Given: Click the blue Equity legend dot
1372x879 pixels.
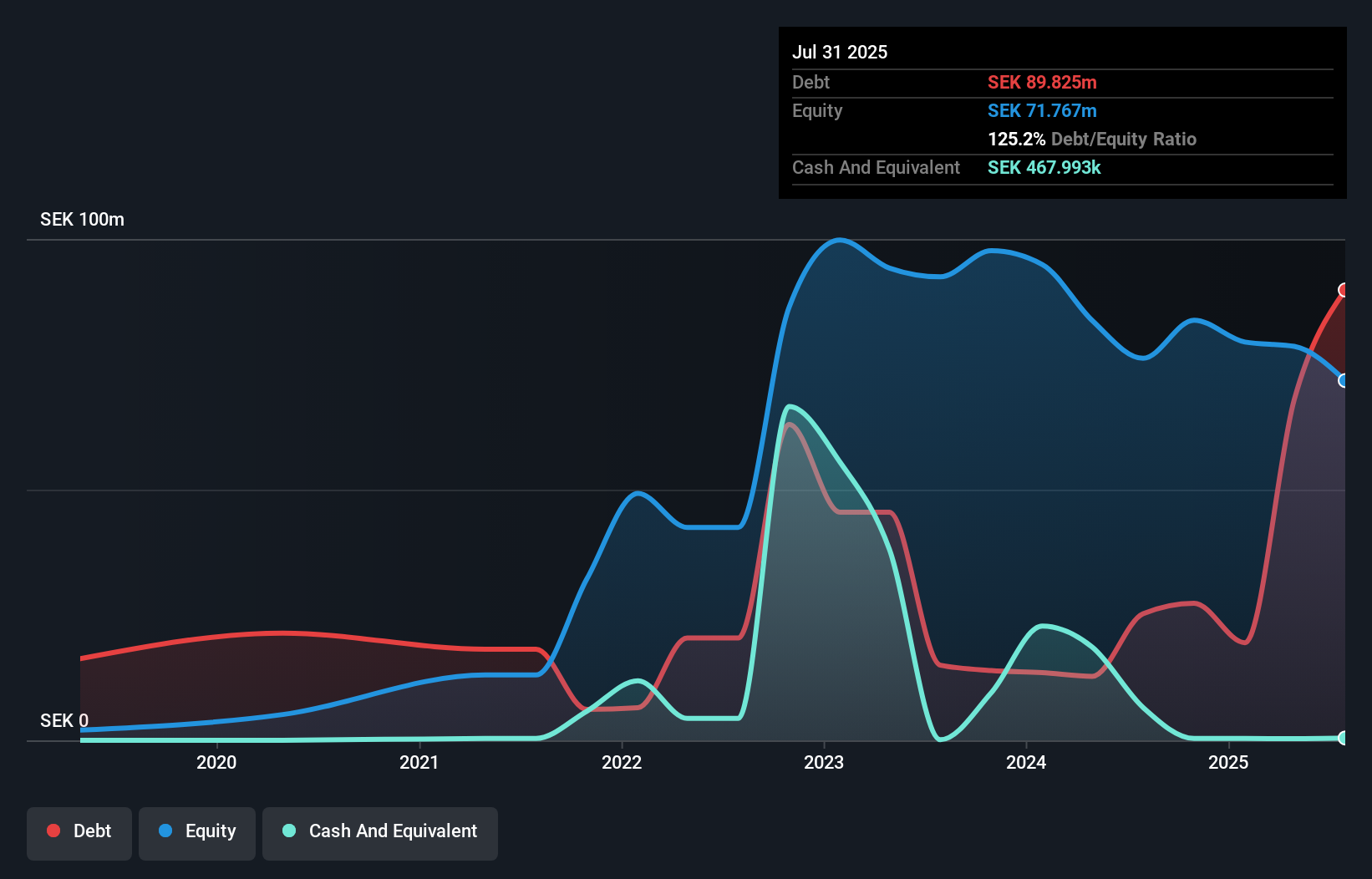Looking at the screenshot, I should [164, 831].
